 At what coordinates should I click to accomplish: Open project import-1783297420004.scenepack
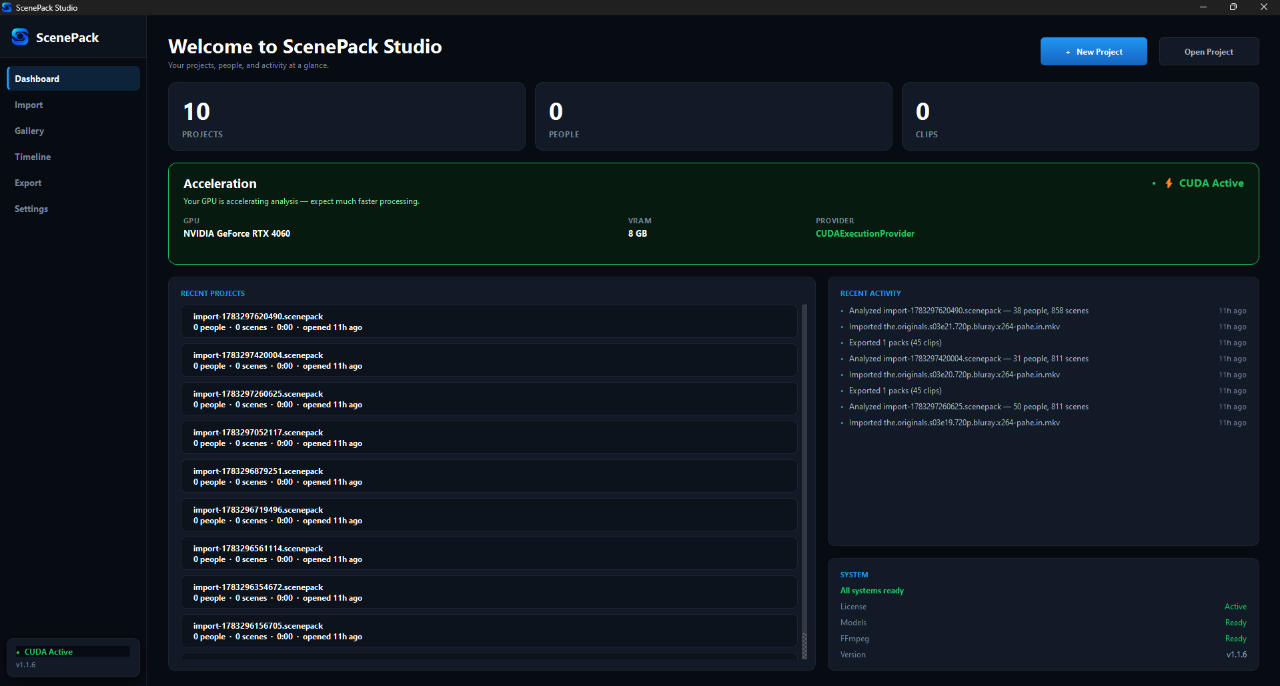489,360
